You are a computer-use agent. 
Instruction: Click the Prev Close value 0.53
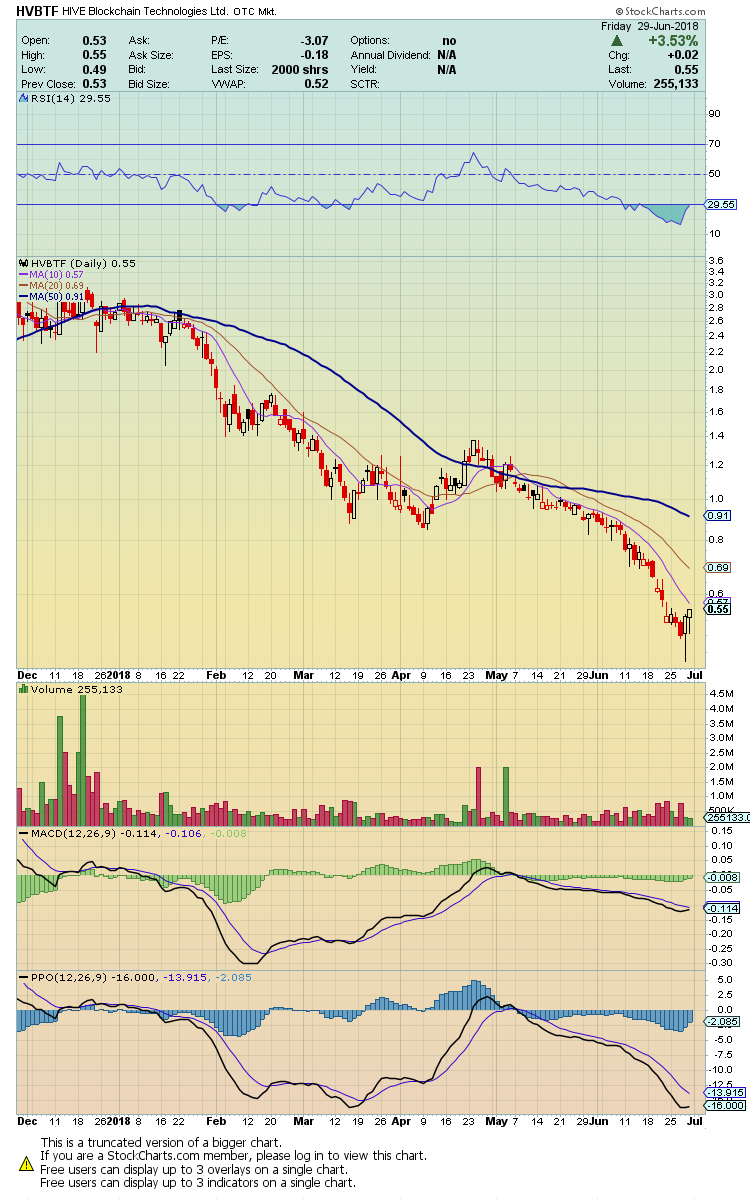(92, 85)
